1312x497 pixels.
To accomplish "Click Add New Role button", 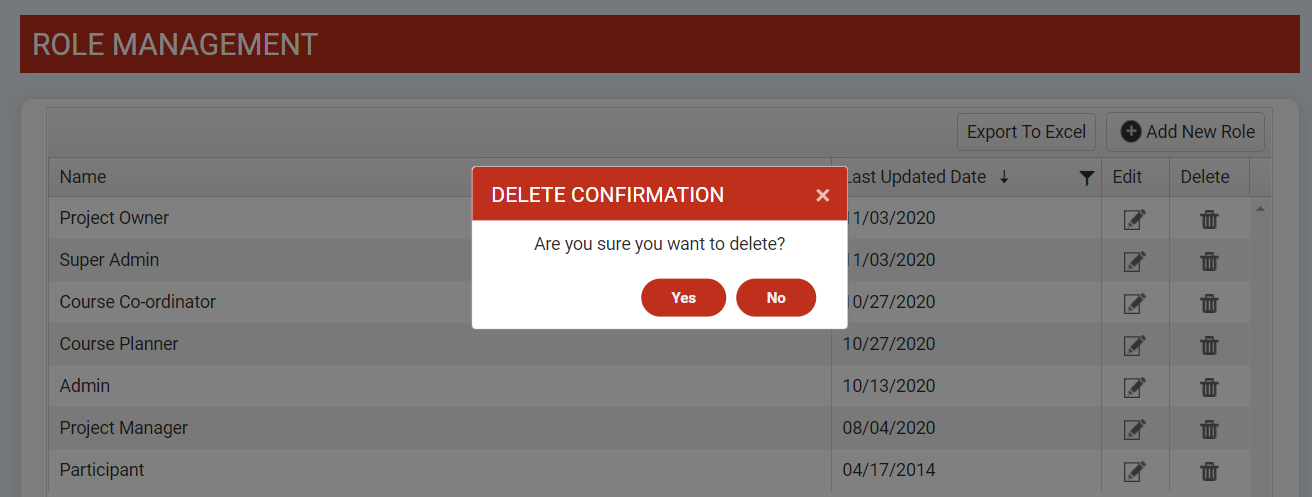I will pos(1186,132).
